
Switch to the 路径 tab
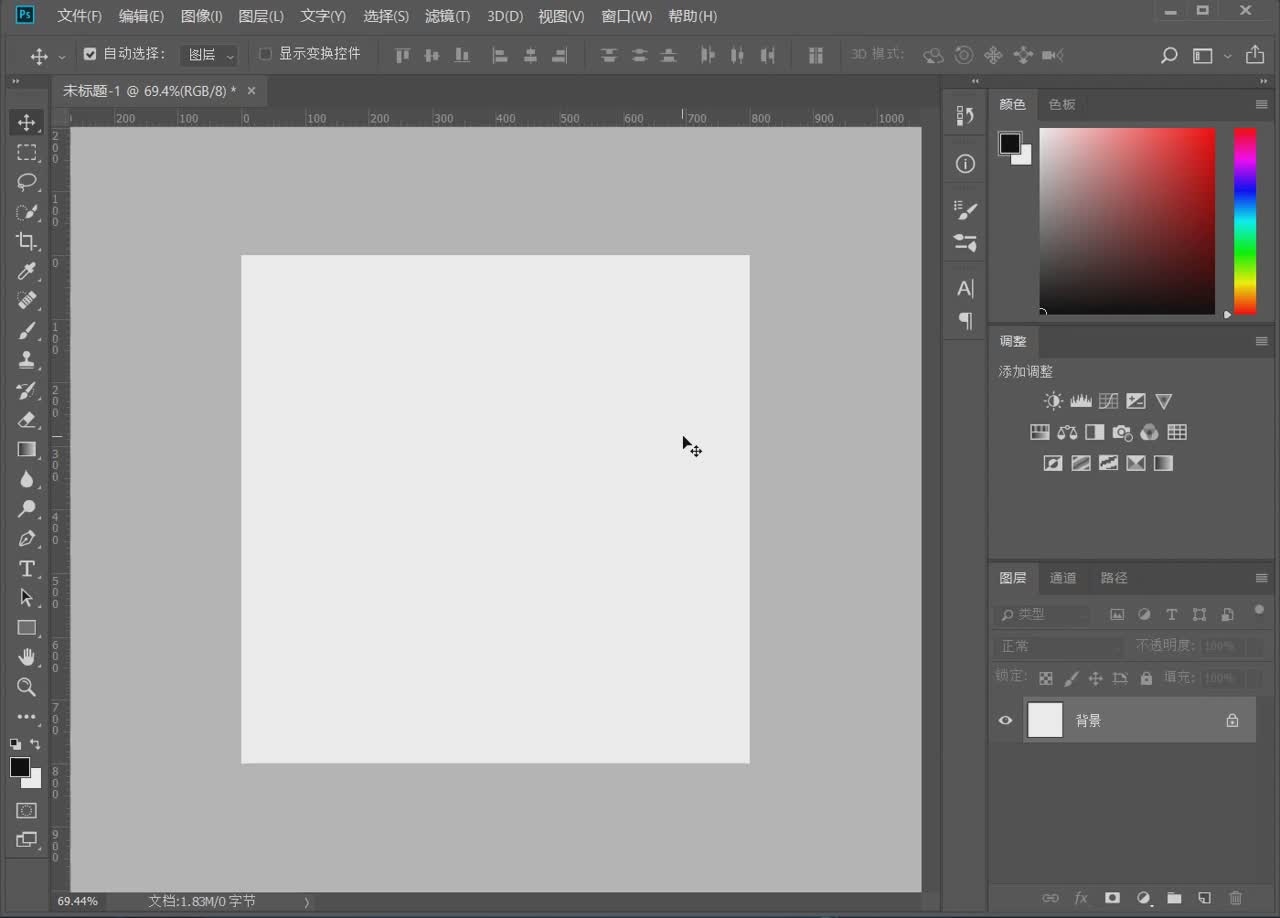click(x=1114, y=578)
